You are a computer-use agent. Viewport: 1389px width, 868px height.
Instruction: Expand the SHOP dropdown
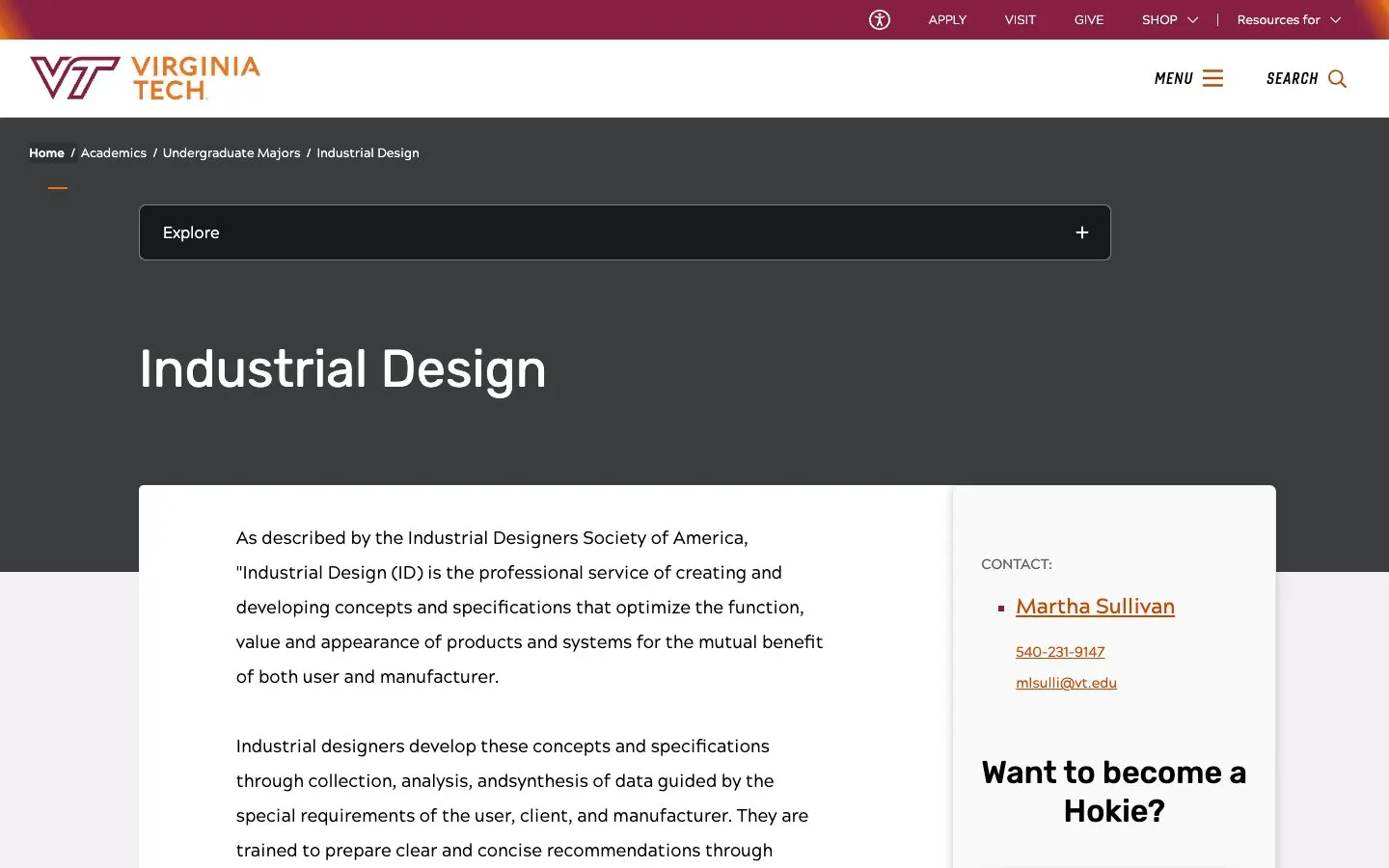click(x=1169, y=19)
